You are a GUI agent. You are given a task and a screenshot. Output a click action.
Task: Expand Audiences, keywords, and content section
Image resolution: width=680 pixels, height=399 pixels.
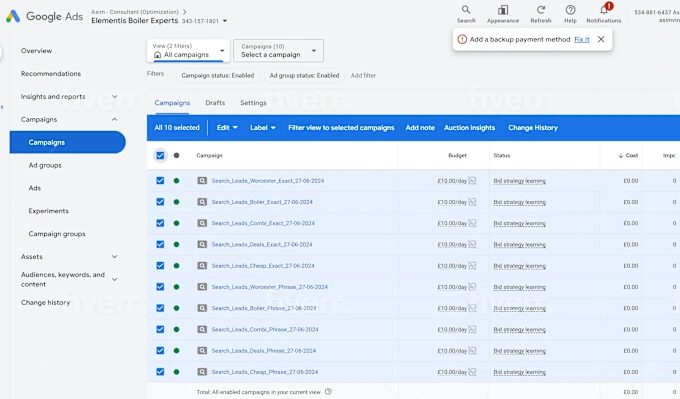tap(114, 279)
